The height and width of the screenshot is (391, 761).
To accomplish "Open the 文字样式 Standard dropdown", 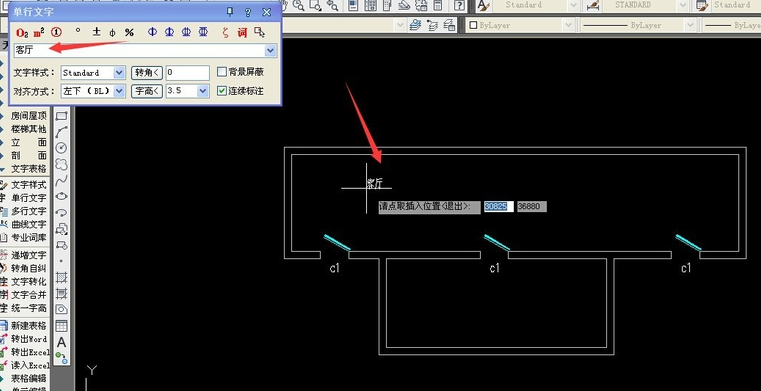I will pos(119,73).
